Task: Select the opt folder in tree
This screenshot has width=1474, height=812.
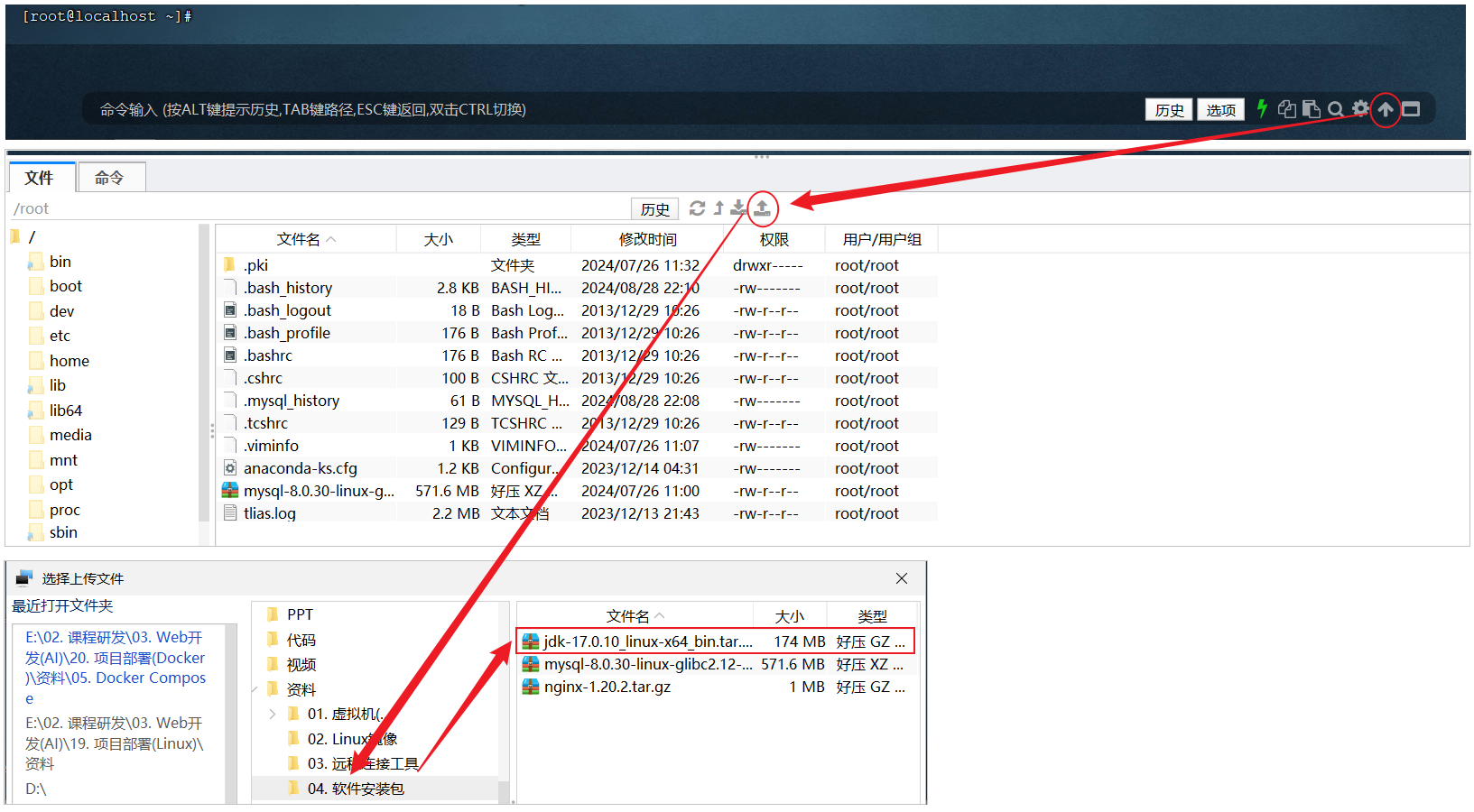Action: pos(61,484)
